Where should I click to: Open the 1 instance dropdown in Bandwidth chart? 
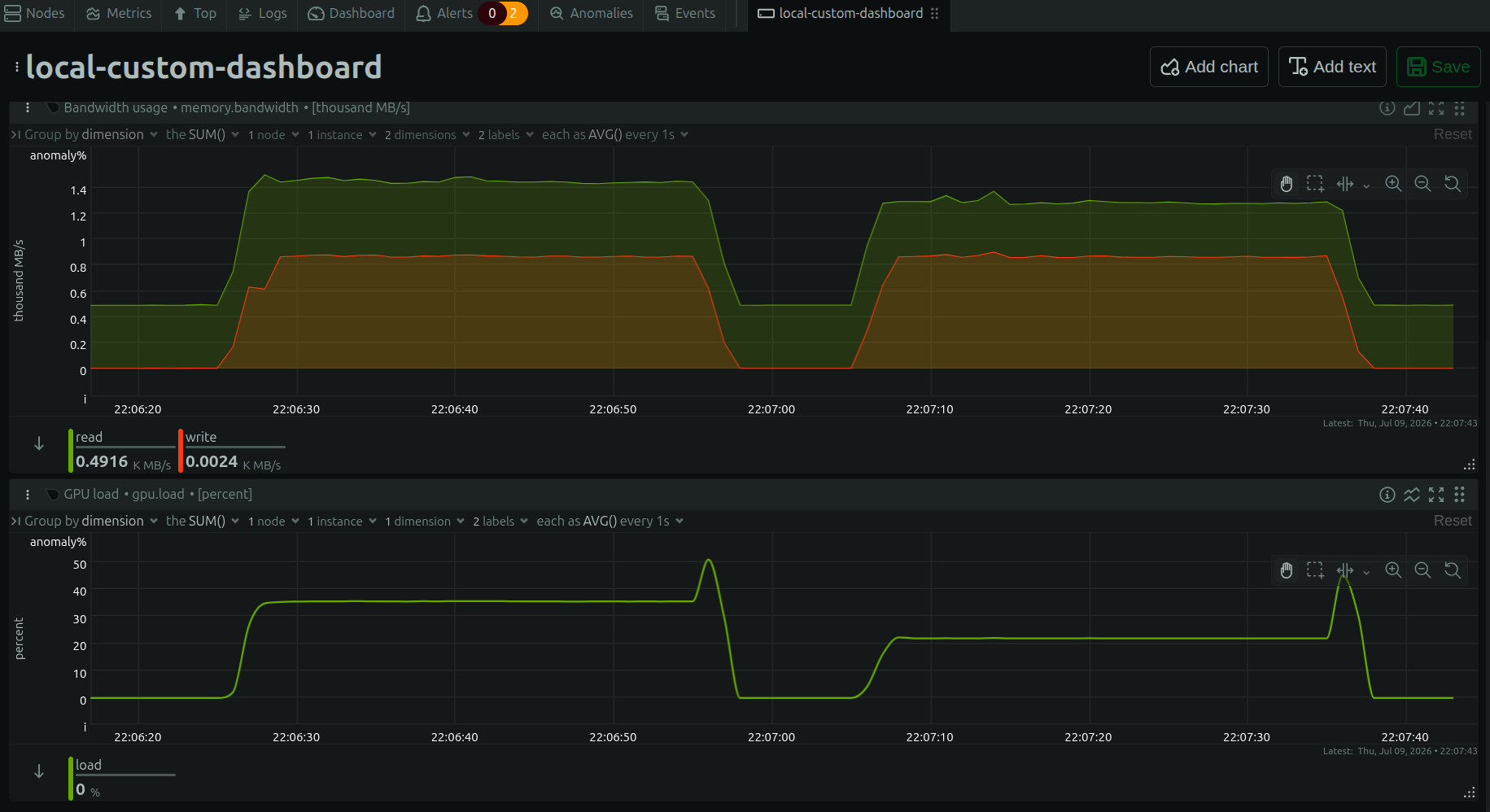pos(342,134)
